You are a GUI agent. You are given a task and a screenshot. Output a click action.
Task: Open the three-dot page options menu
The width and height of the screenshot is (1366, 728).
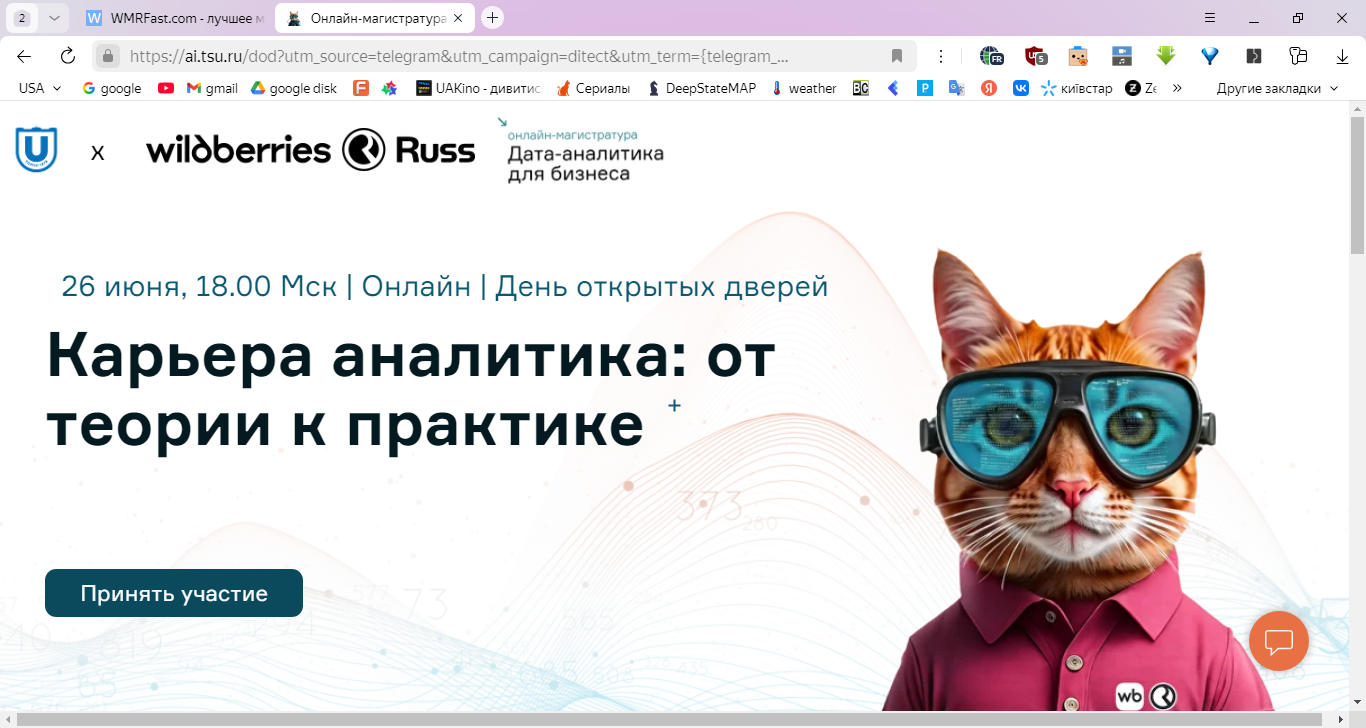[x=941, y=56]
